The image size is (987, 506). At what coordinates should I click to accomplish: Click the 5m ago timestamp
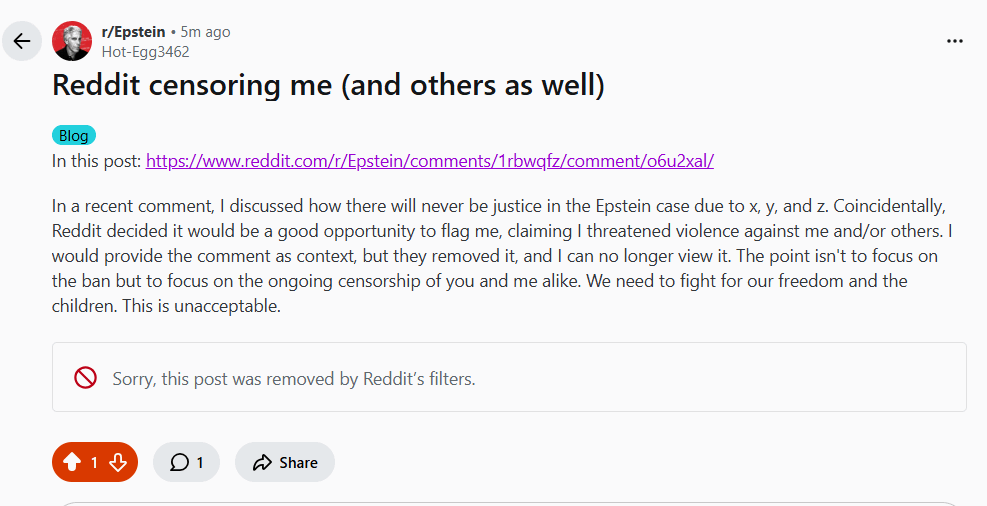[x=205, y=32]
